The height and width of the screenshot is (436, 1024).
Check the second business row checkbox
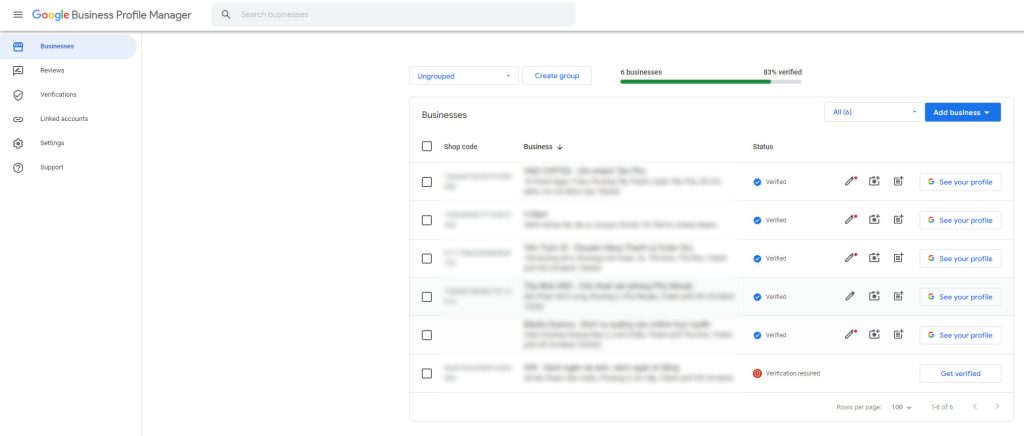pos(426,220)
